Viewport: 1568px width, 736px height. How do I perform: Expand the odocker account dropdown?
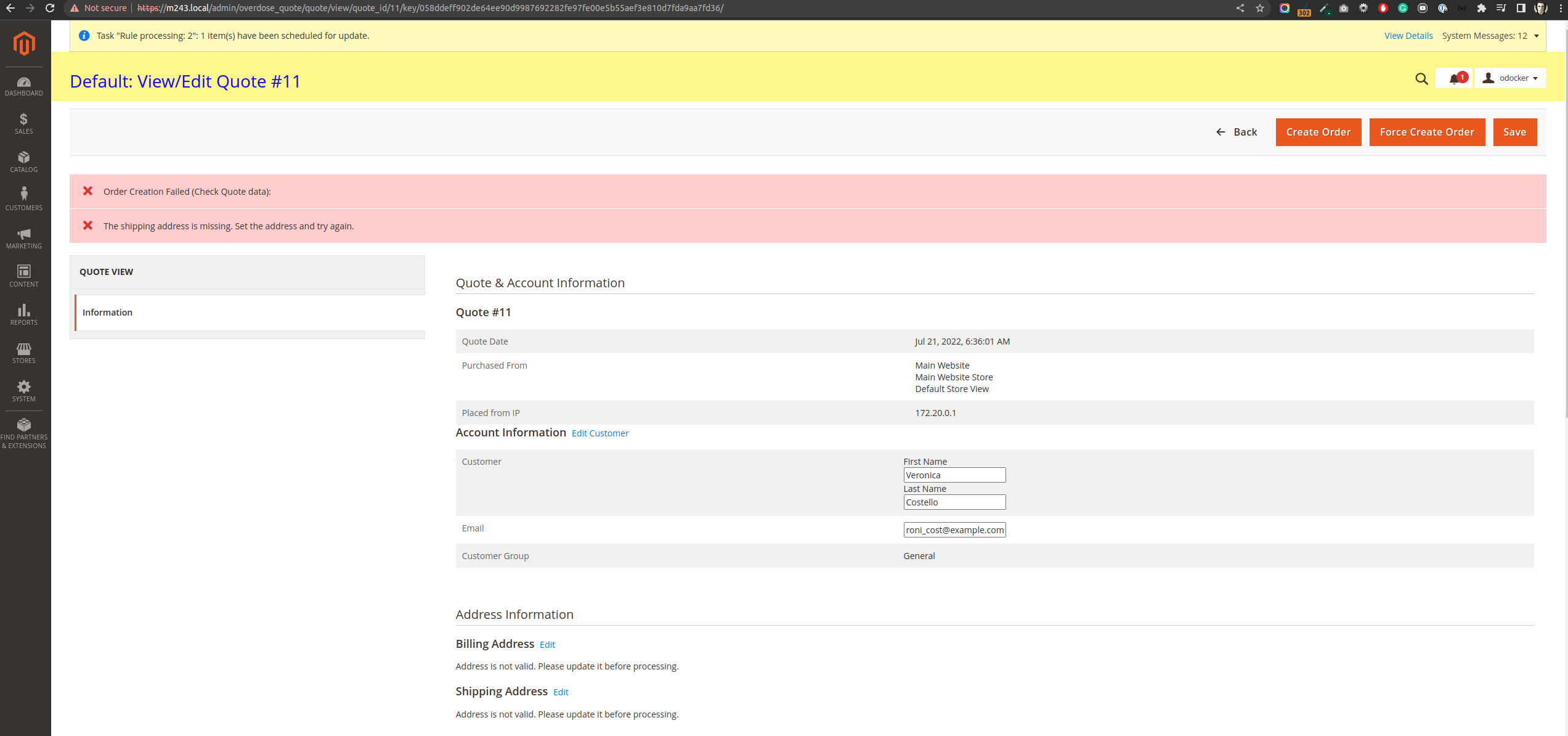coord(1511,78)
